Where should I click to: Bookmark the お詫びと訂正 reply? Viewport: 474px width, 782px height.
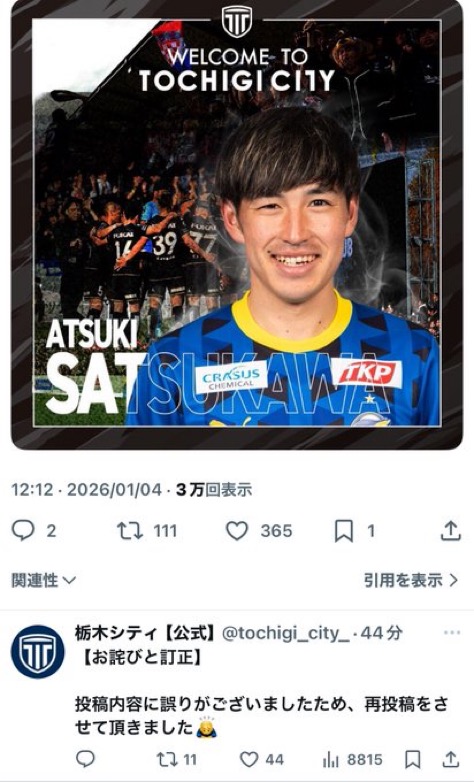pyautogui.click(x=412, y=760)
